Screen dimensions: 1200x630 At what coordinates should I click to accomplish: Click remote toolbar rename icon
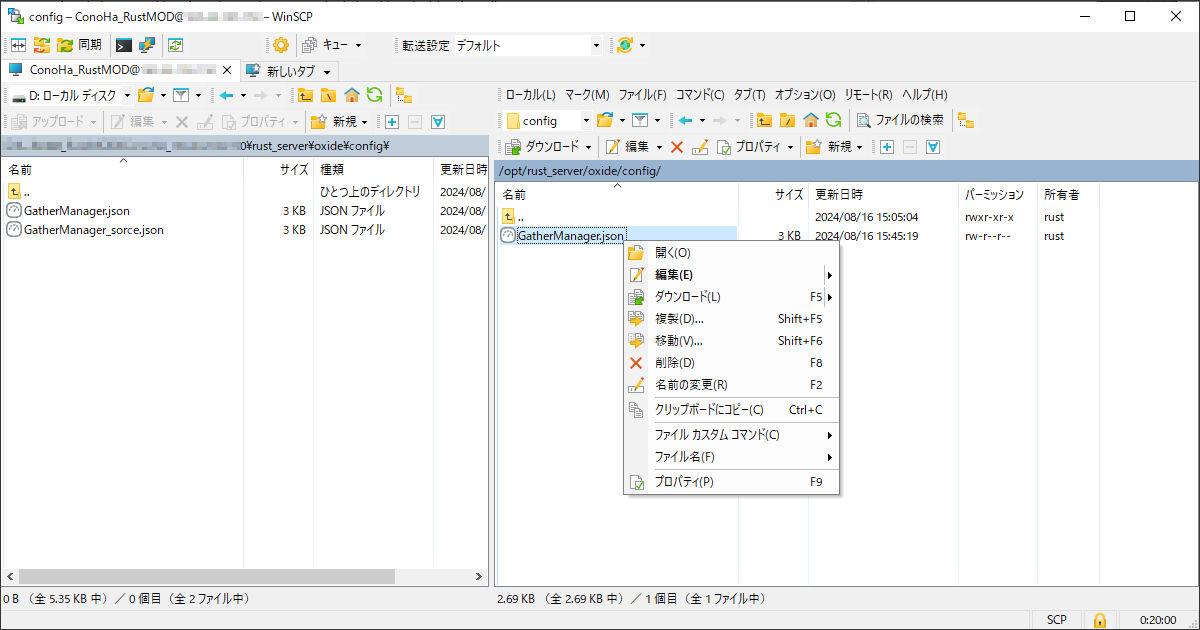700,147
